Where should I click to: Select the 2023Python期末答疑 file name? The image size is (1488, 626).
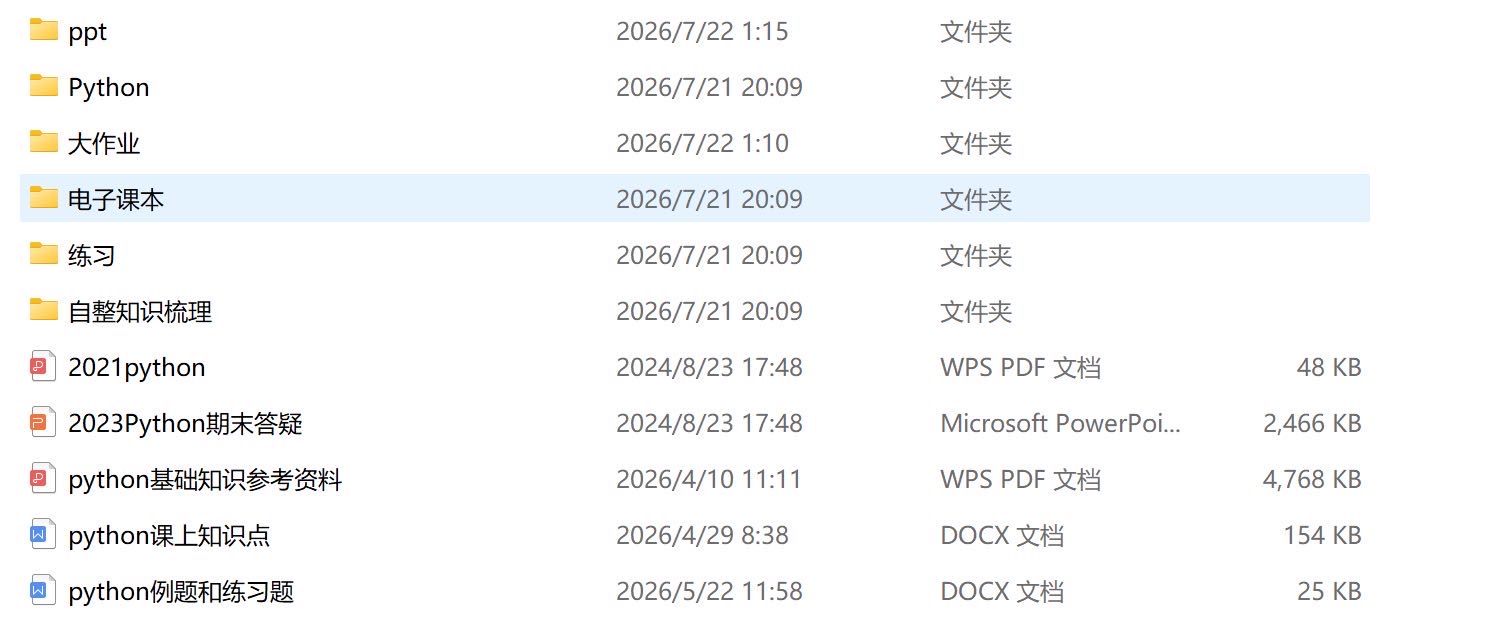[185, 424]
